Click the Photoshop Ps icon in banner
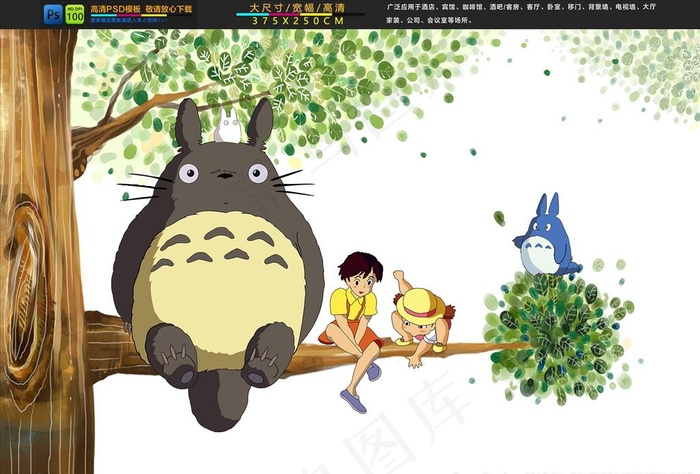This screenshot has height=474, width=700. coord(53,14)
